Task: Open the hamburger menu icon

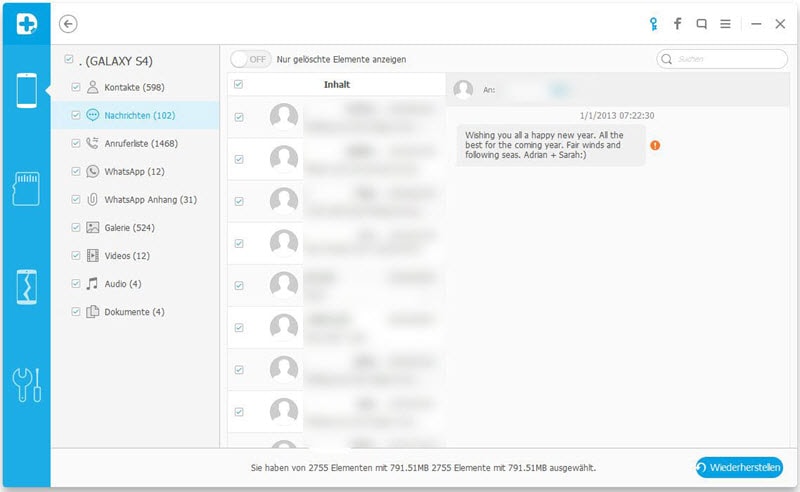Action: tap(725, 23)
